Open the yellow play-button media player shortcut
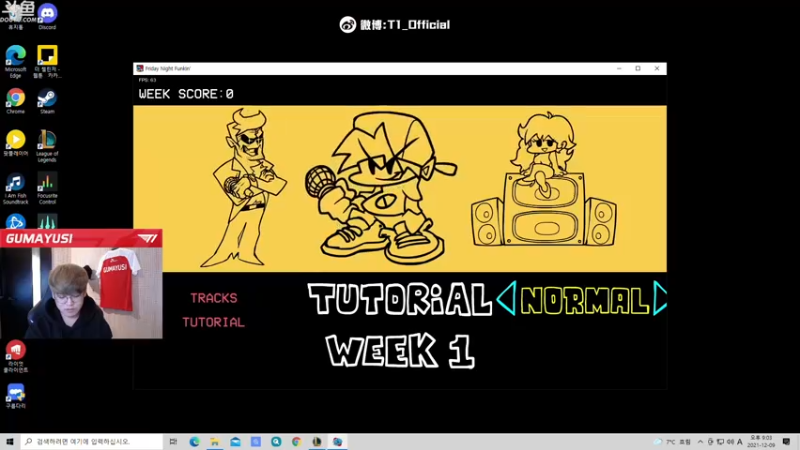800x450 pixels. pos(15,143)
